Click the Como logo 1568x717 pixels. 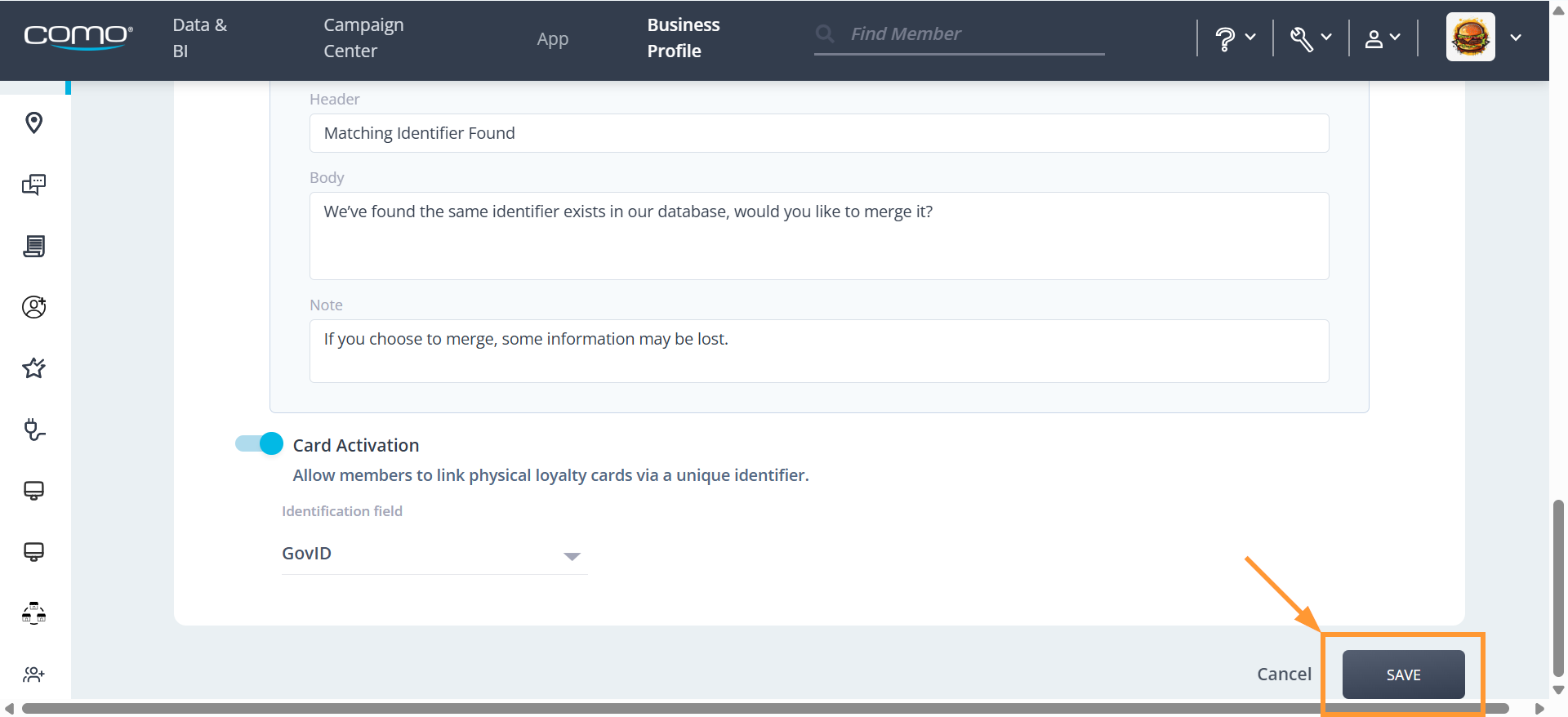click(78, 37)
